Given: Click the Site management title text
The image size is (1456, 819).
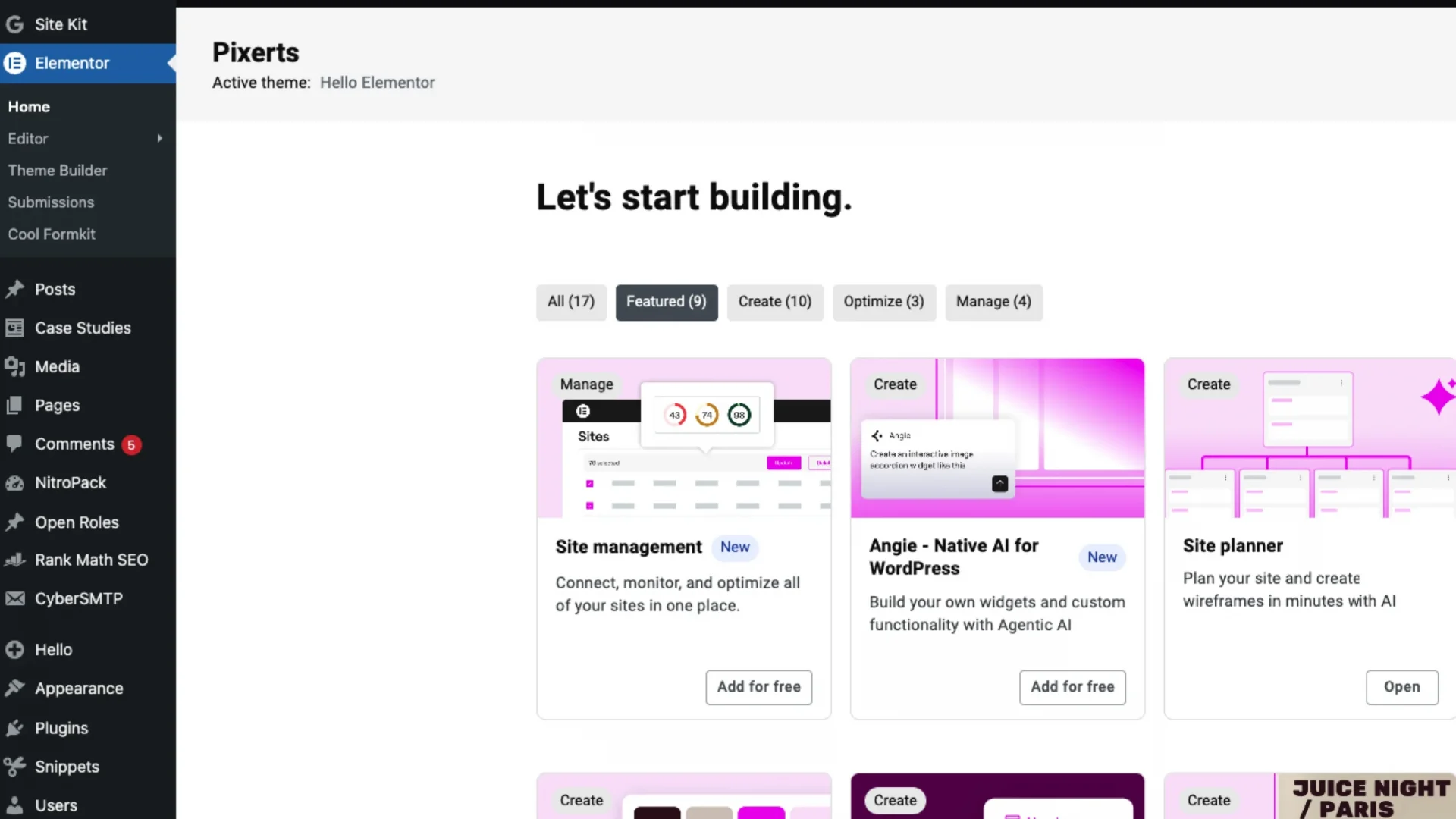Looking at the screenshot, I should click(629, 547).
